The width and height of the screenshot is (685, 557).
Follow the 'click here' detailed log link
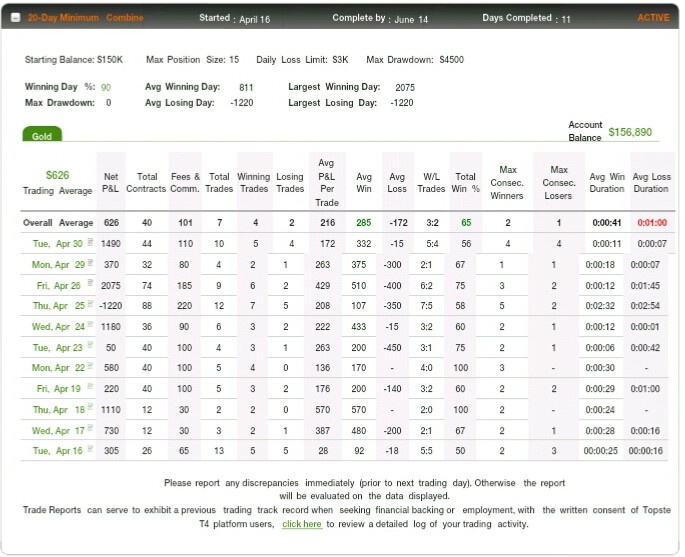point(302,524)
